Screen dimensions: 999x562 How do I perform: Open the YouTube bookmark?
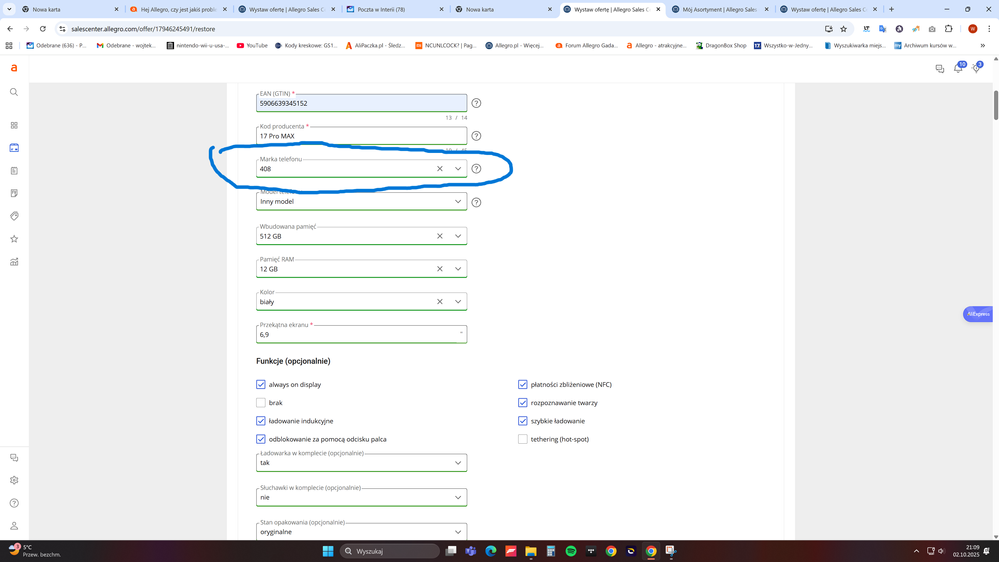point(252,45)
